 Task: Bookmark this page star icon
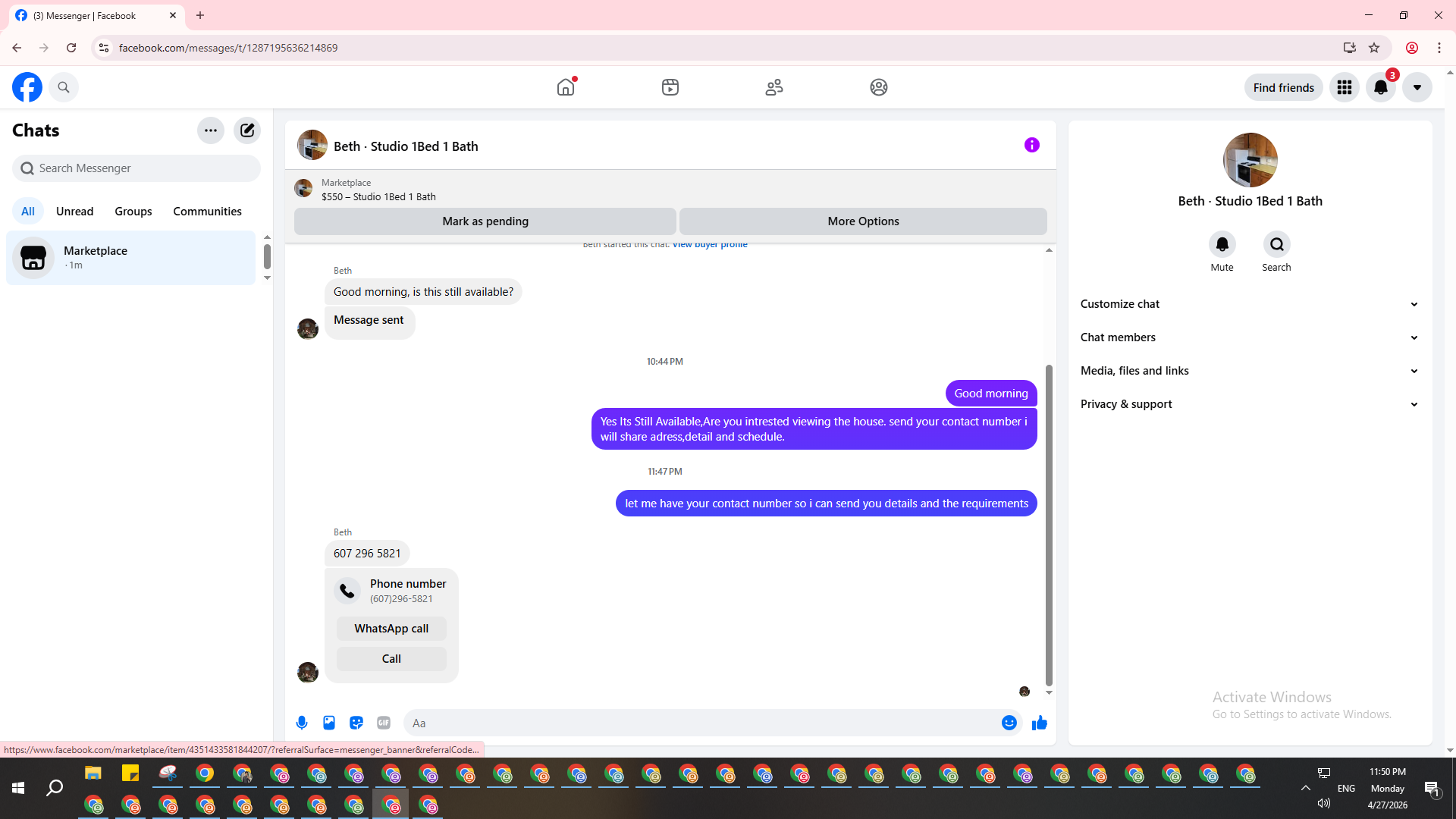(1374, 48)
